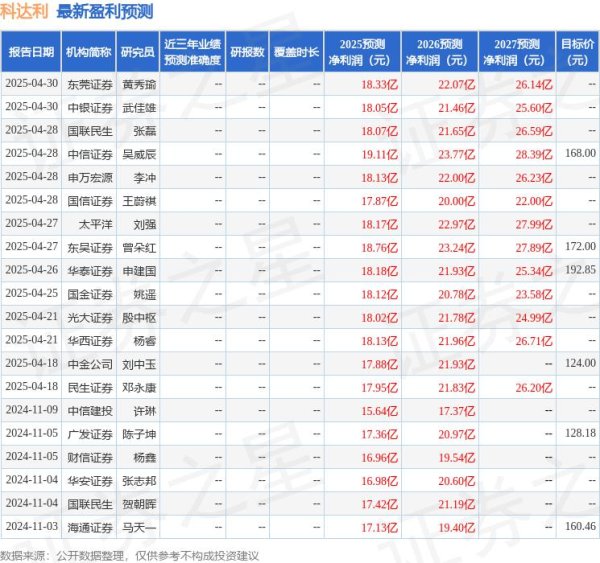Select the 研究员 column header
The width and height of the screenshot is (600, 563).
pyautogui.click(x=138, y=52)
